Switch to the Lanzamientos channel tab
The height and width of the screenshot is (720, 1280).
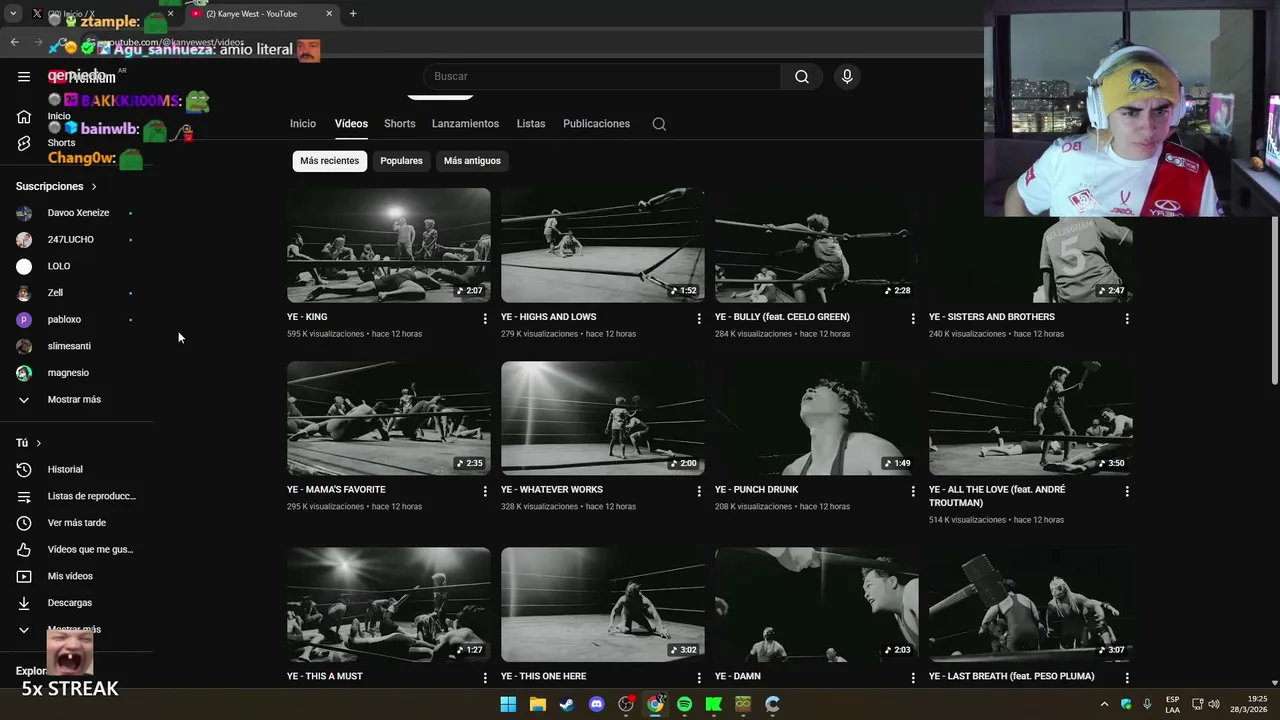pyautogui.click(x=465, y=124)
